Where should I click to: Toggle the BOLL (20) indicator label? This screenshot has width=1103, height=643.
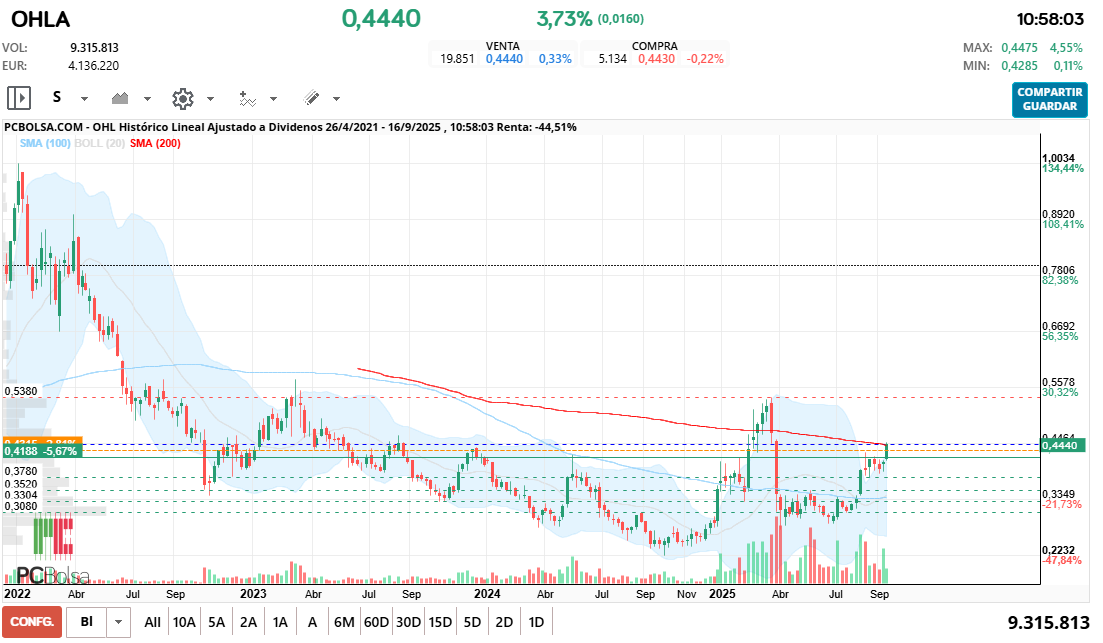[x=100, y=144]
